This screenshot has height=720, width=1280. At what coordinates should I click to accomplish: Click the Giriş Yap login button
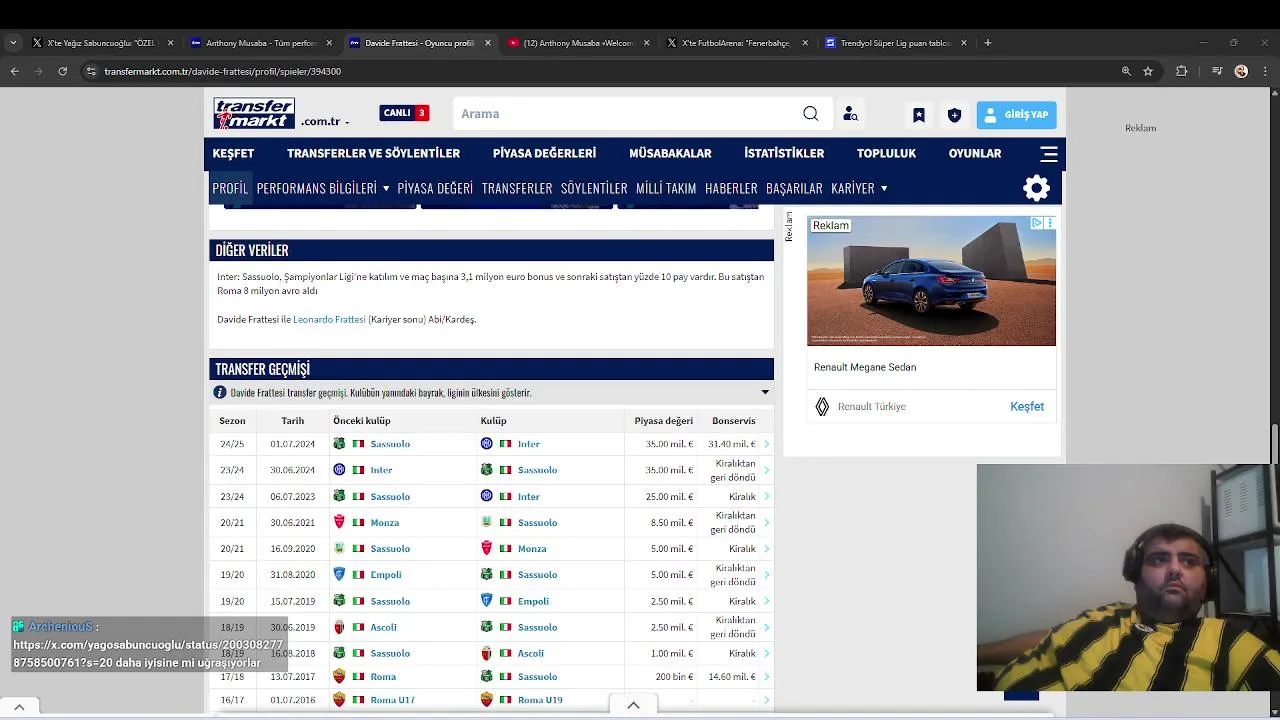[1016, 115]
